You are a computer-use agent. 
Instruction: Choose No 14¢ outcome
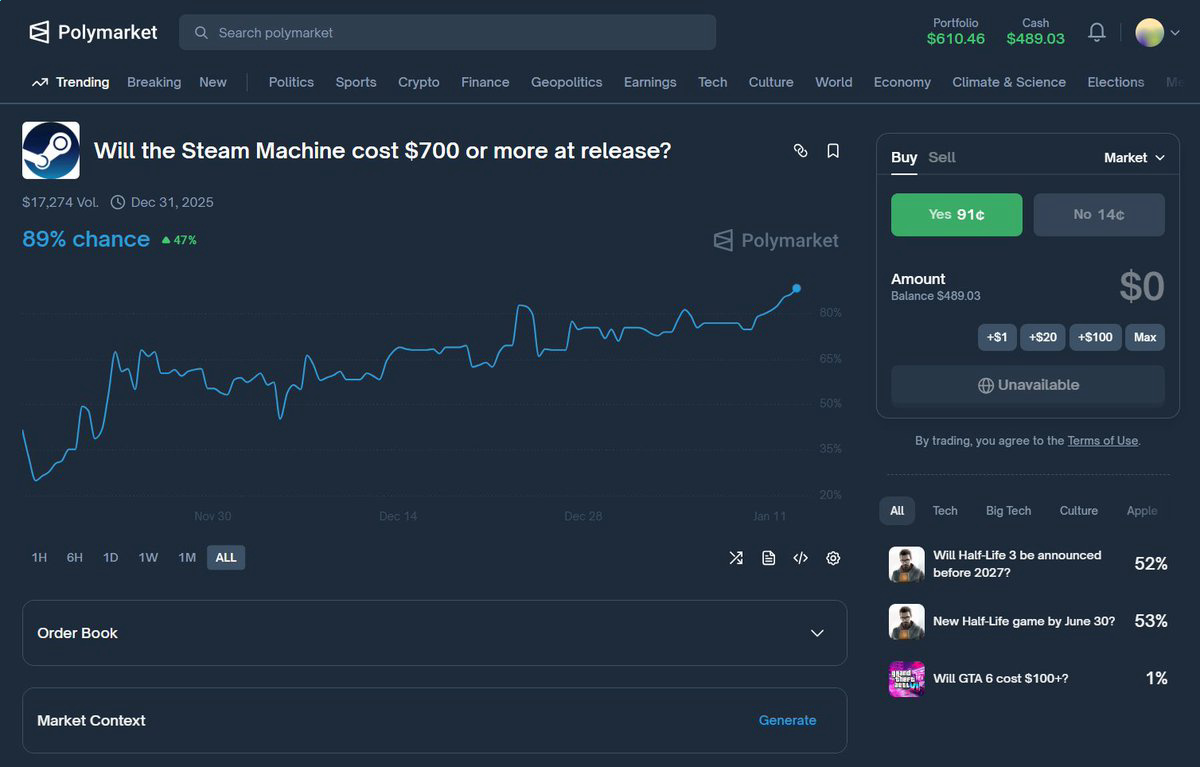[1099, 215]
